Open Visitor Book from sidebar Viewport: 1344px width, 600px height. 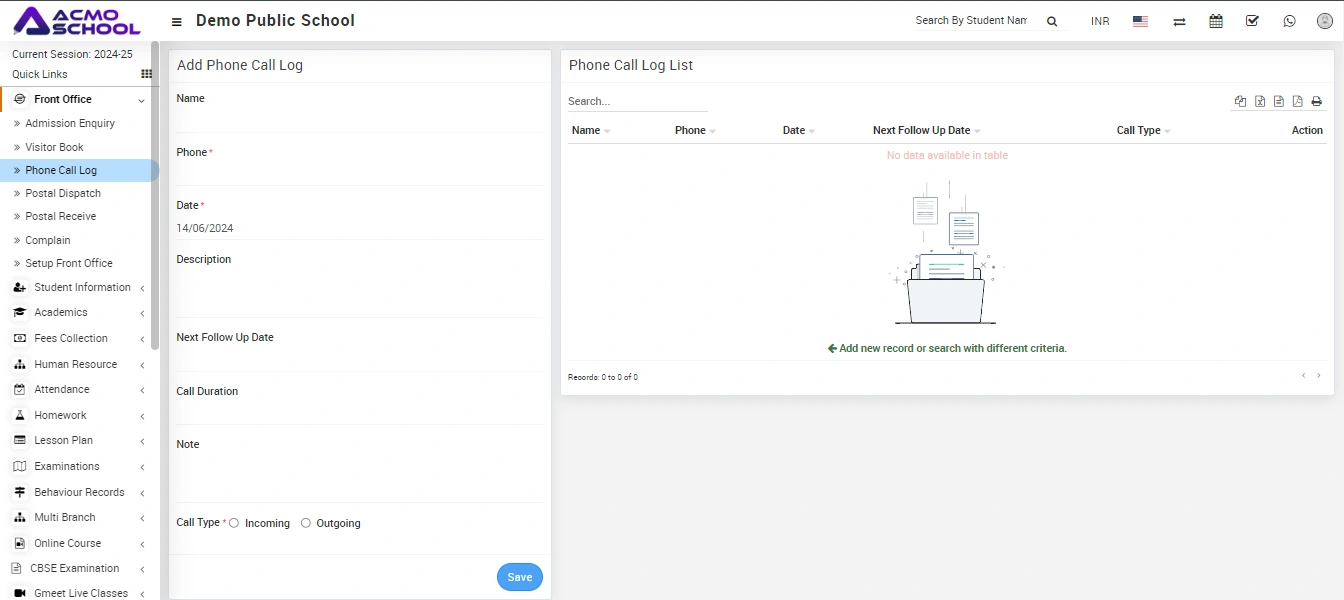pyautogui.click(x=54, y=147)
